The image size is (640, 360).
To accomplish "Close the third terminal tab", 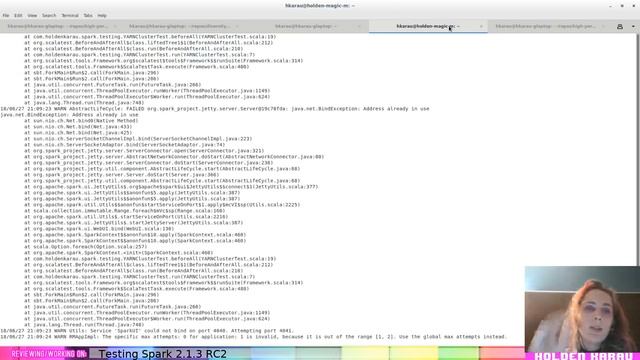I will pos(359,27).
